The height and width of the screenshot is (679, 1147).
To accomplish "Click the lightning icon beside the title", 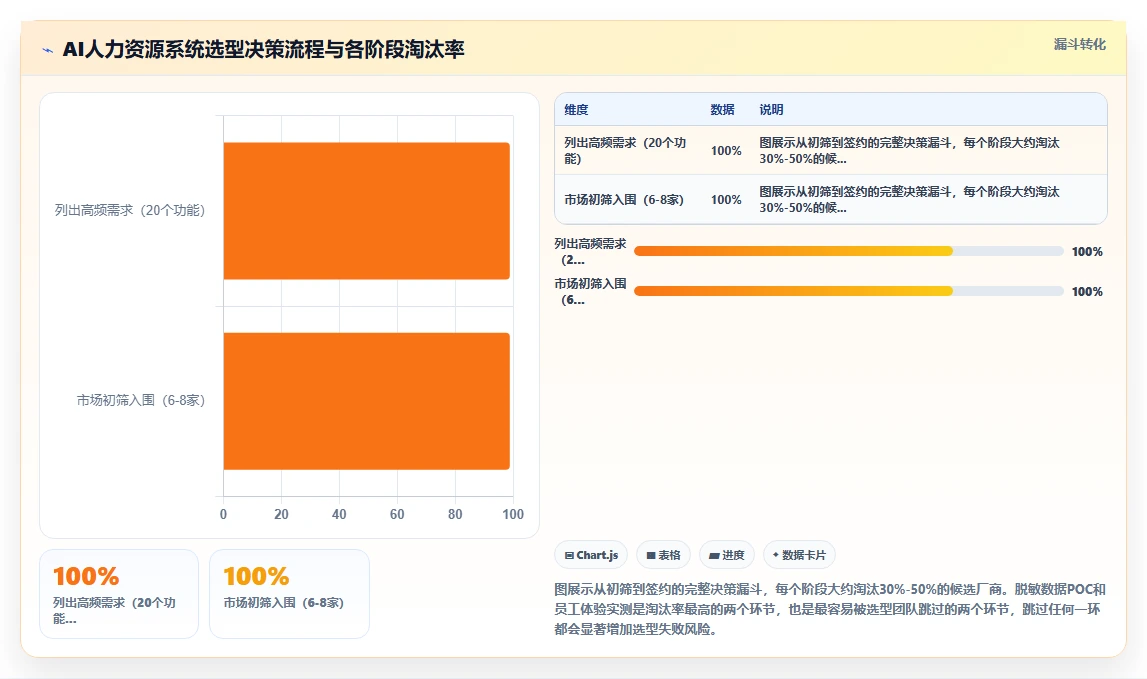I will click(x=48, y=50).
